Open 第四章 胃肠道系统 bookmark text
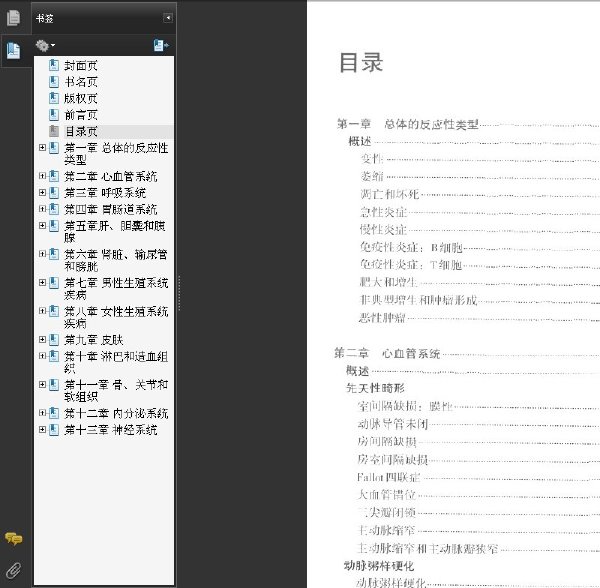Image resolution: width=600 pixels, height=588 pixels. click(111, 209)
